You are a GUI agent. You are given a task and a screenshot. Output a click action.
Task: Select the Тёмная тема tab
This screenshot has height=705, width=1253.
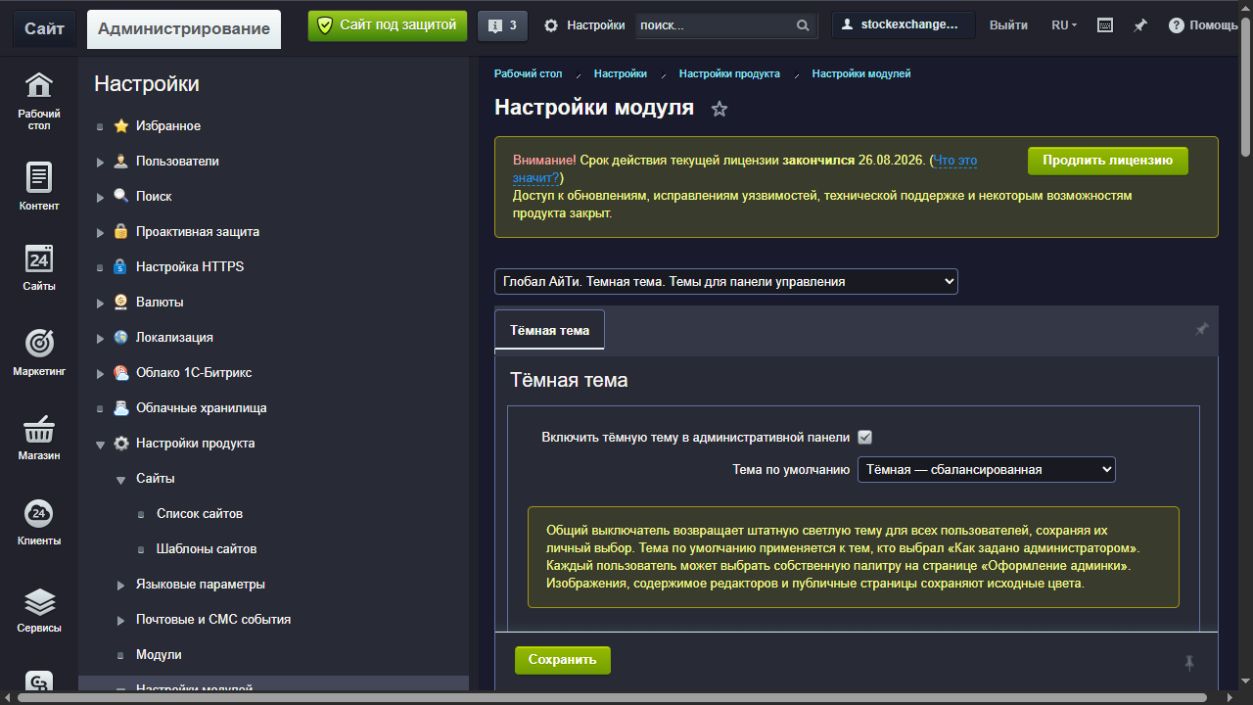(x=550, y=330)
